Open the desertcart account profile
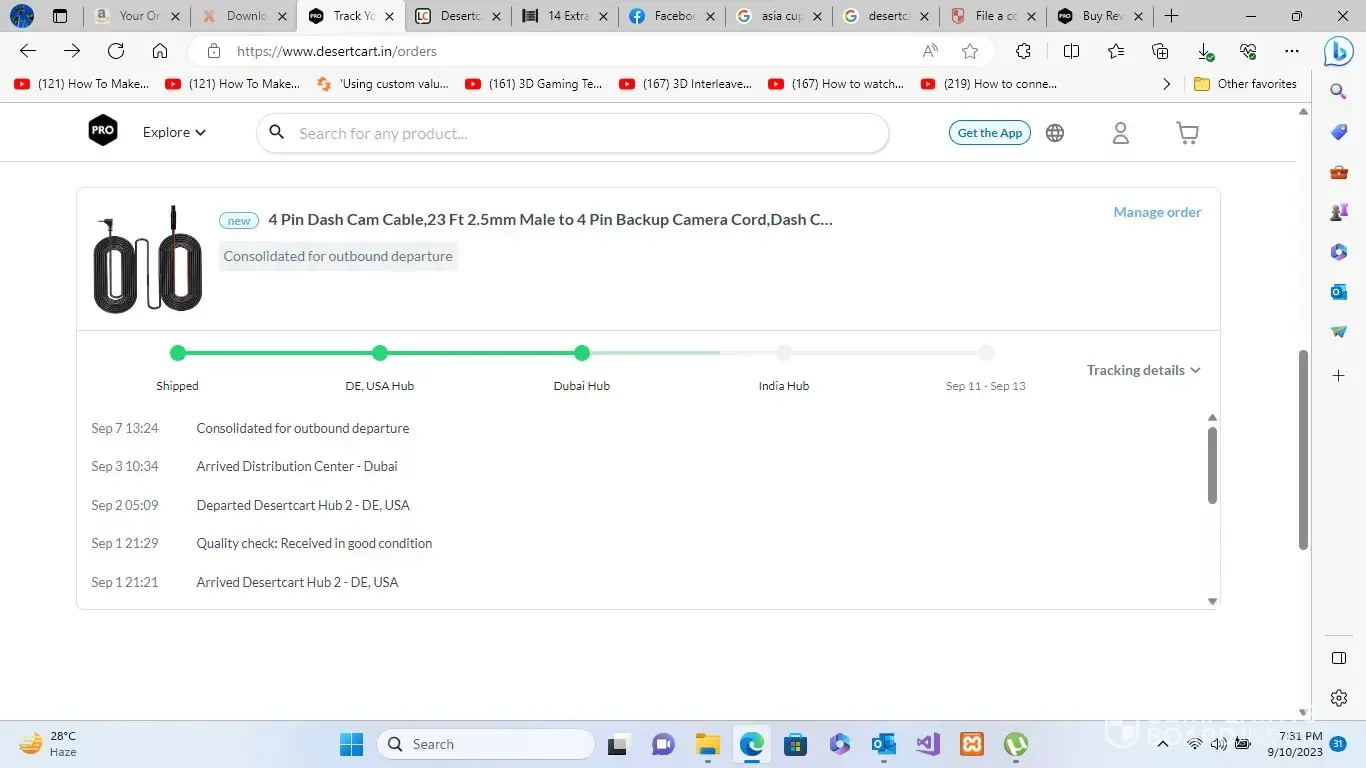The height and width of the screenshot is (768, 1366). tap(1121, 133)
